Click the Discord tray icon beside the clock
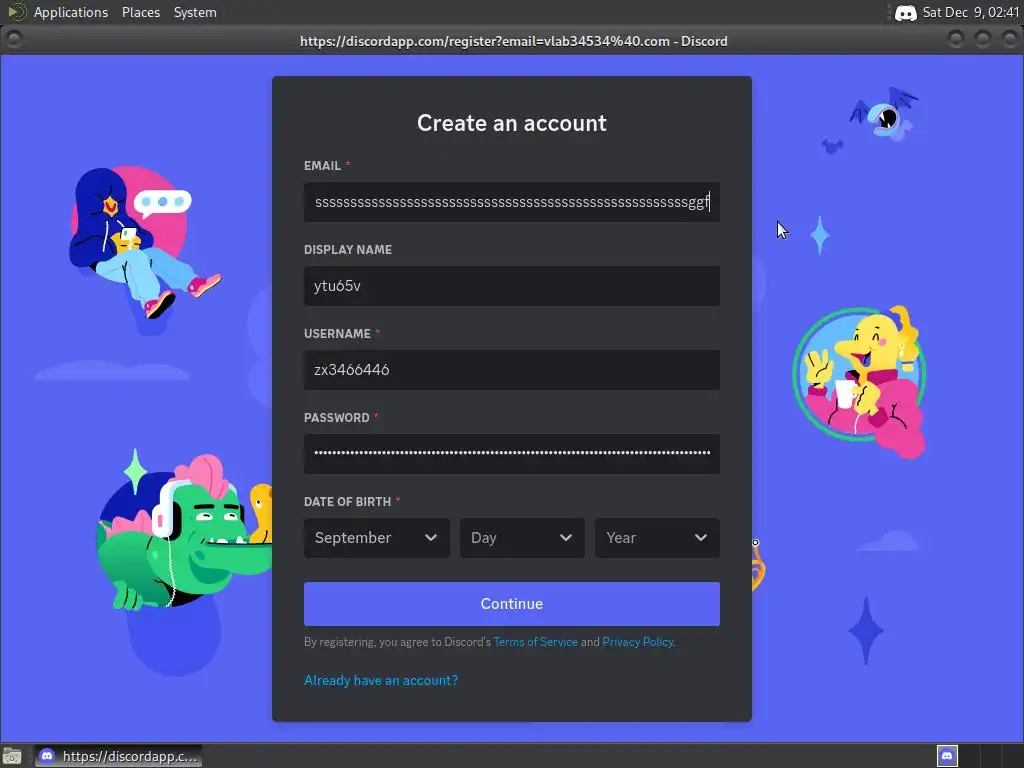 [x=905, y=12]
